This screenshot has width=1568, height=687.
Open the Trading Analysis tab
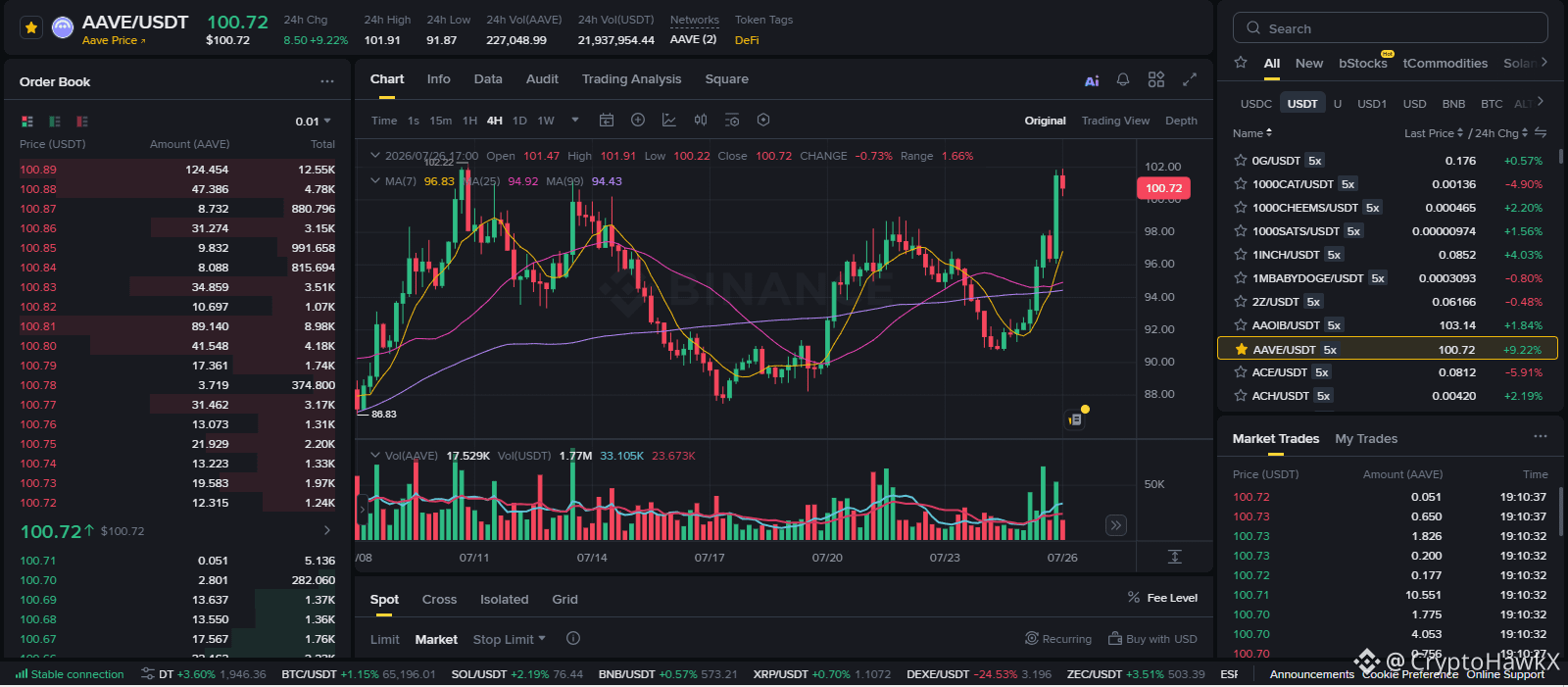click(631, 79)
